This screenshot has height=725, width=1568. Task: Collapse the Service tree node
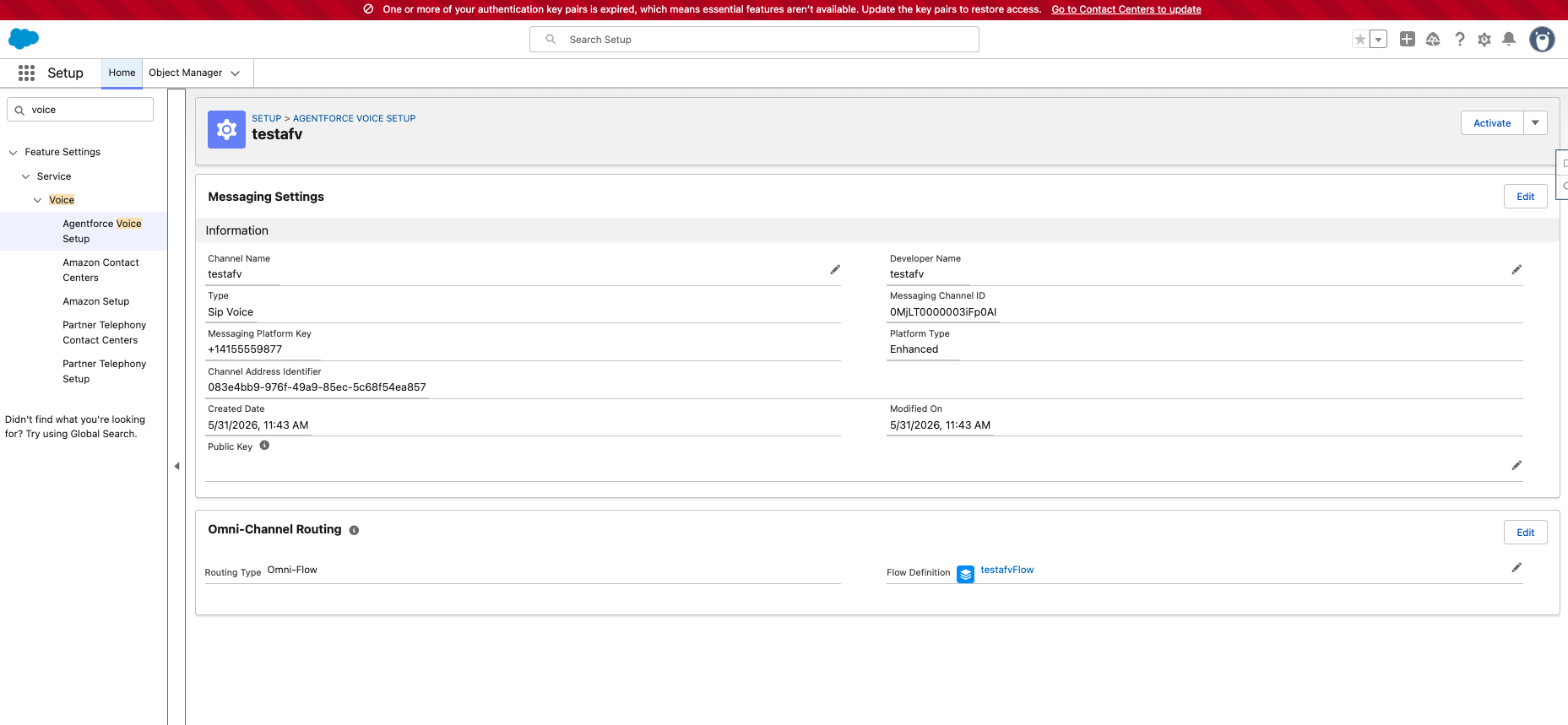point(25,176)
